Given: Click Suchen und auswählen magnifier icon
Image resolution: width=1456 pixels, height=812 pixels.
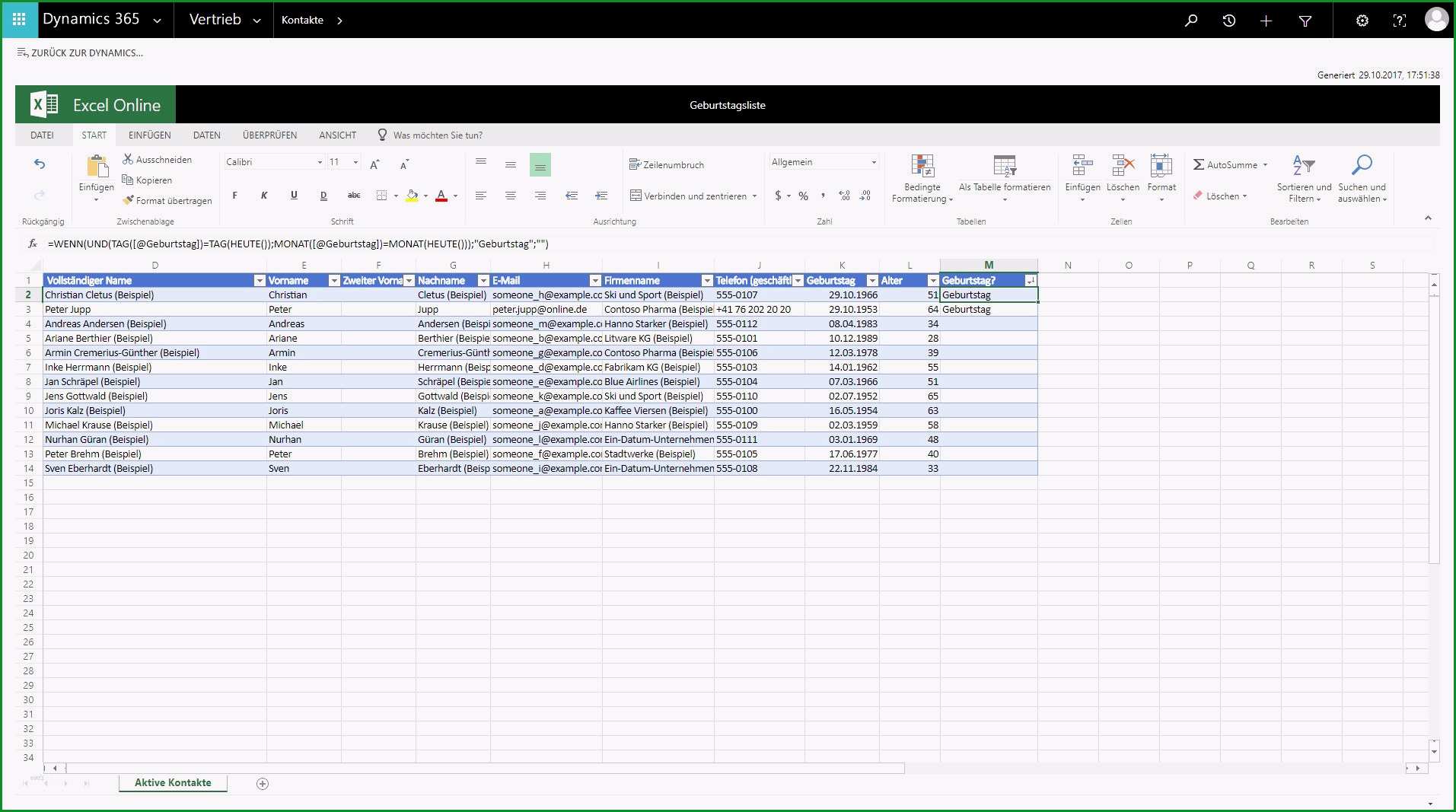Looking at the screenshot, I should coord(1362,164).
